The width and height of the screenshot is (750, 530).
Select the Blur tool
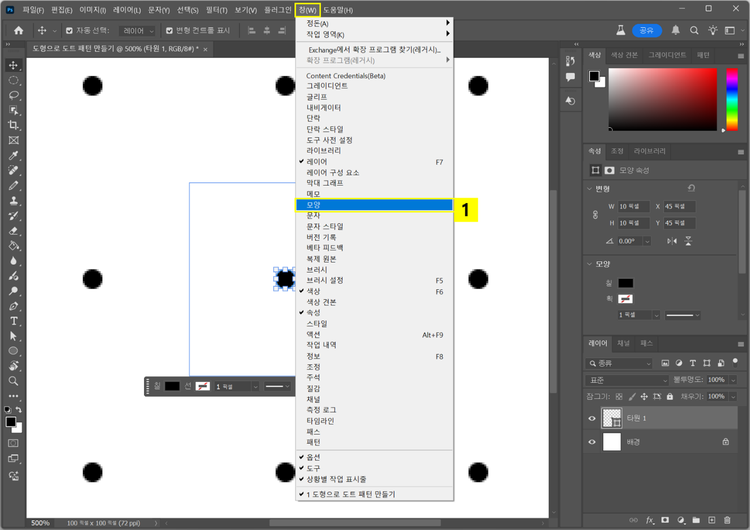point(13,261)
